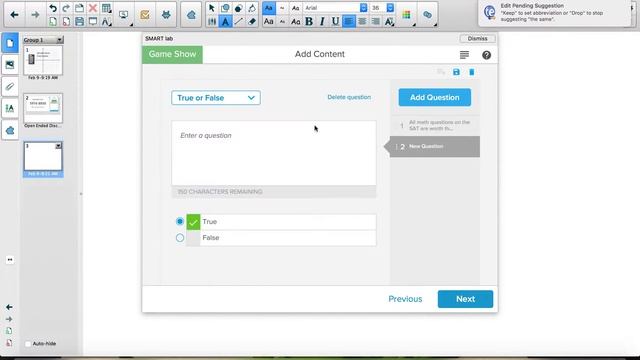Open the SMART response assessment checkmark icon

(144, 15)
